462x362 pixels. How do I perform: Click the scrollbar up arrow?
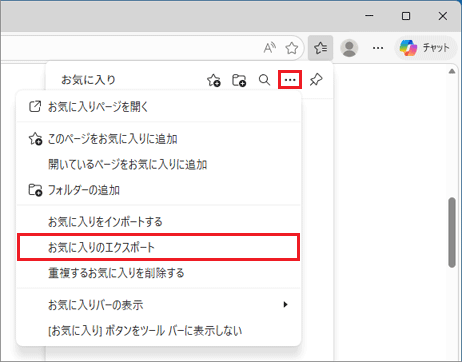pos(452,71)
